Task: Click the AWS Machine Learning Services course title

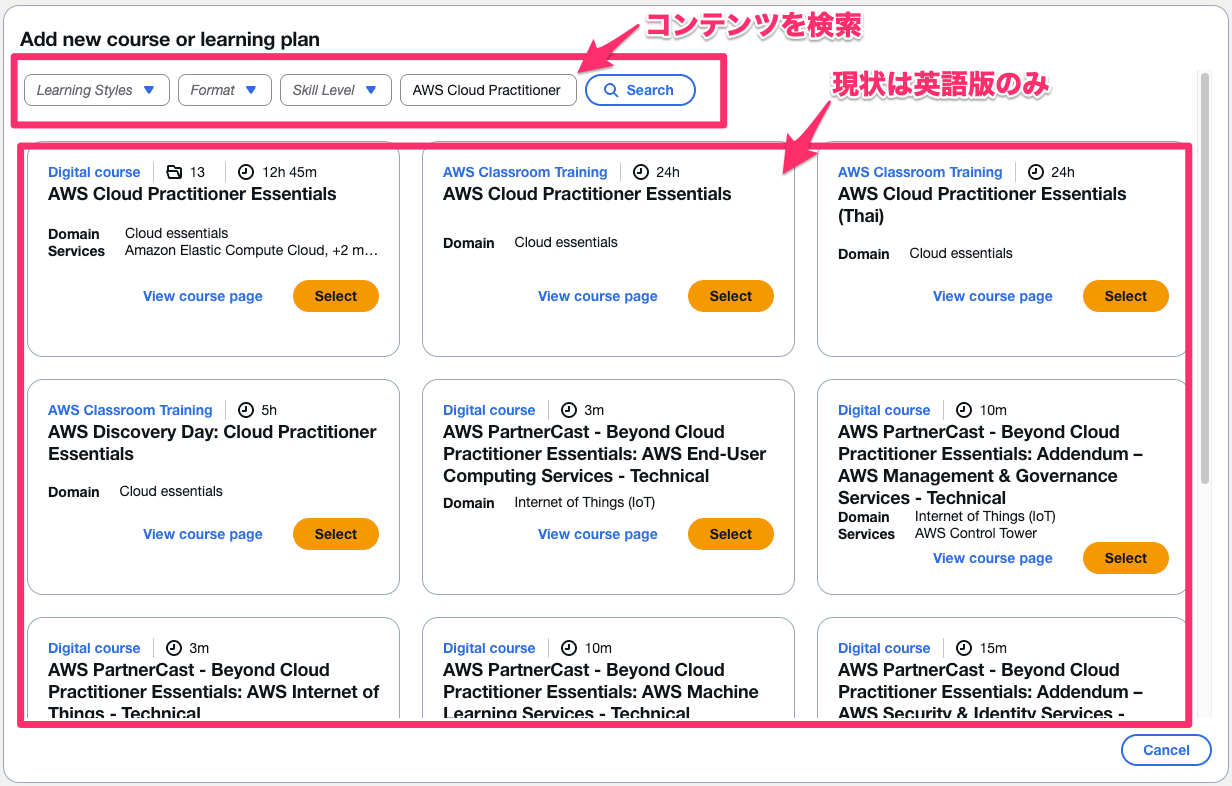Action: 601,692
